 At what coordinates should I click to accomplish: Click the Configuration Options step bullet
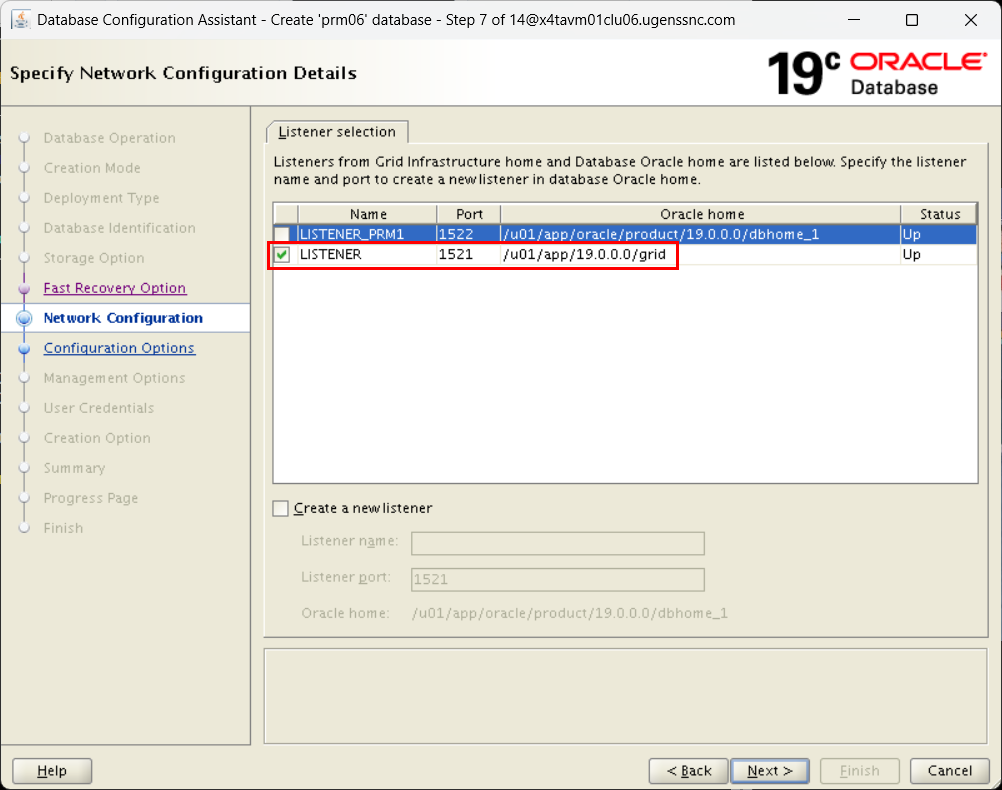[x=24, y=348]
